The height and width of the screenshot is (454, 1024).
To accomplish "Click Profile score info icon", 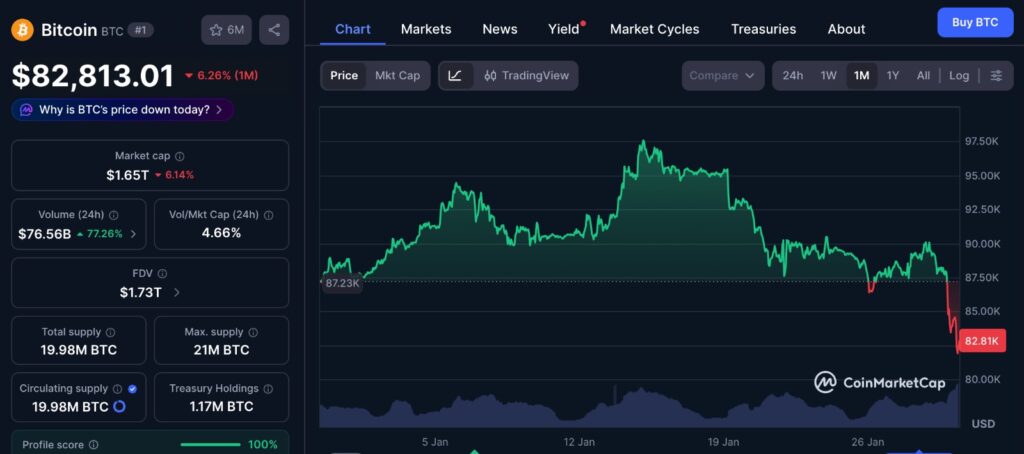I will pos(94,445).
